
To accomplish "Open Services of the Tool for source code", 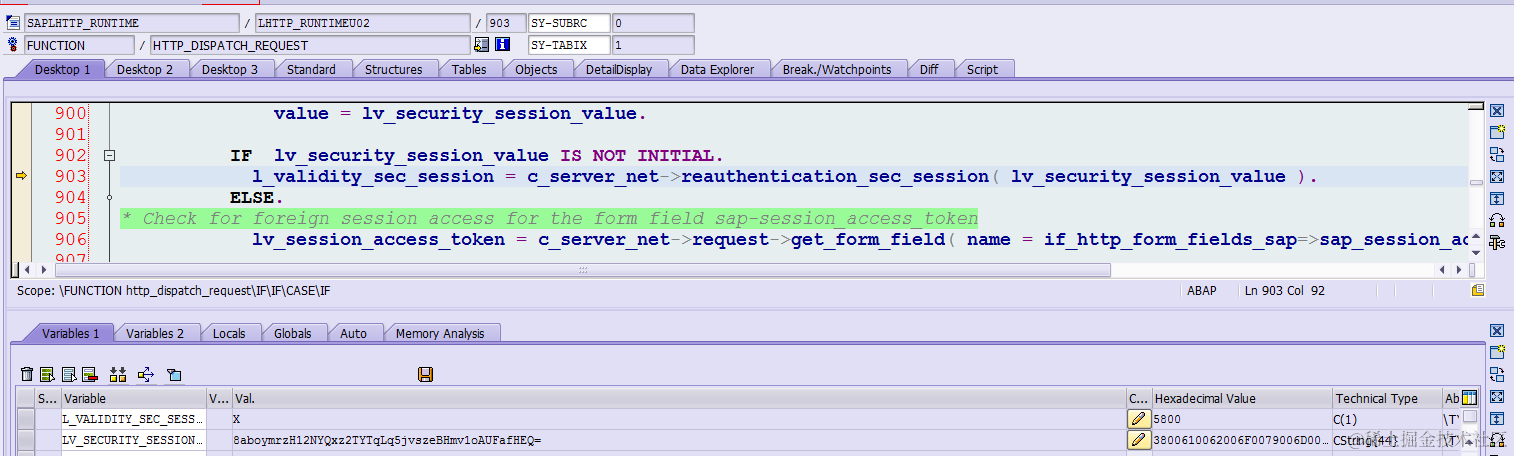I will [1497, 220].
